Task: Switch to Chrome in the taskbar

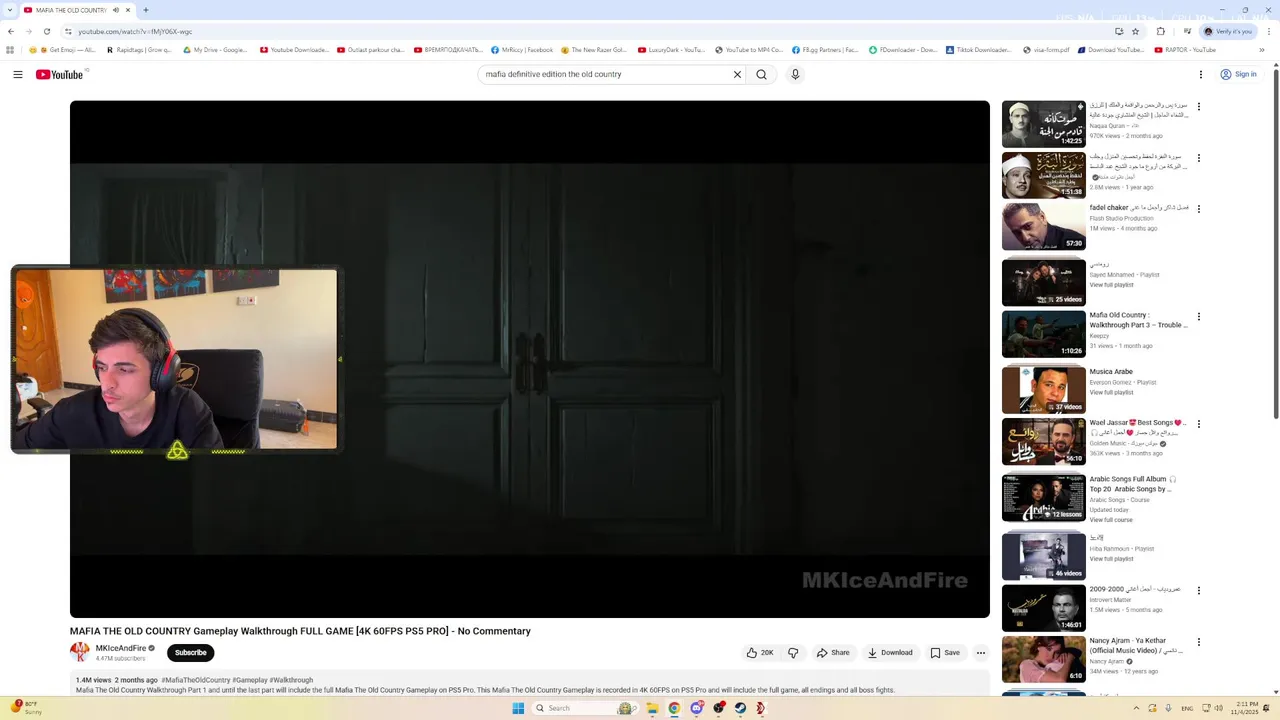Action: 674,708
